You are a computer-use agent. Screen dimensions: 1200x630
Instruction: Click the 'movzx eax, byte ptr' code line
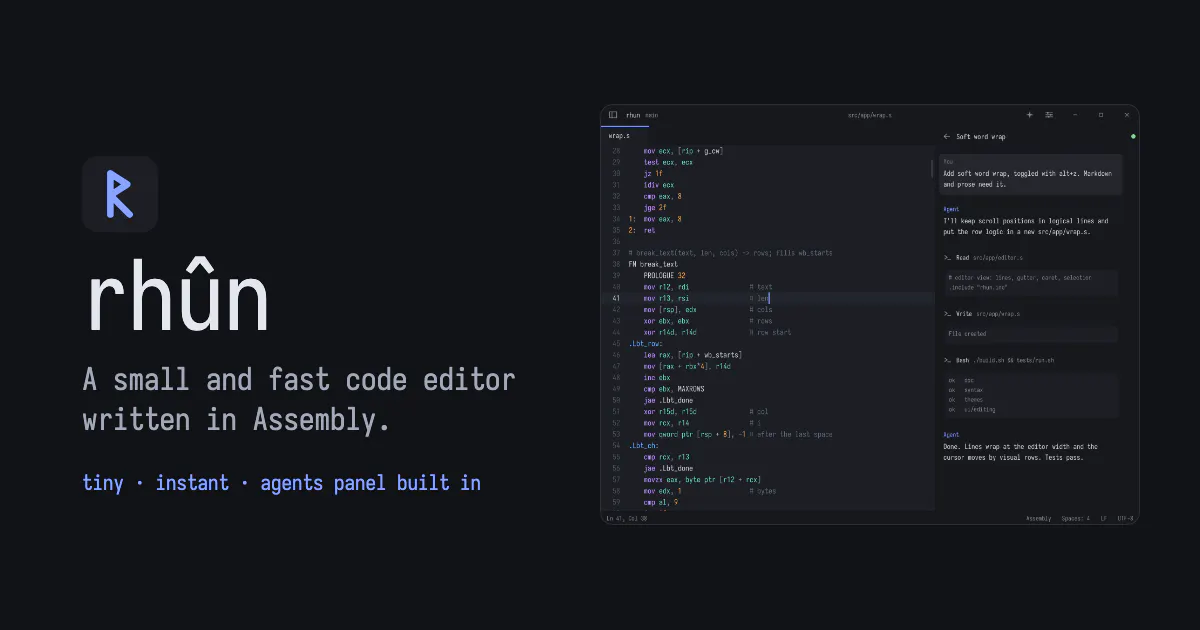[x=703, y=479]
